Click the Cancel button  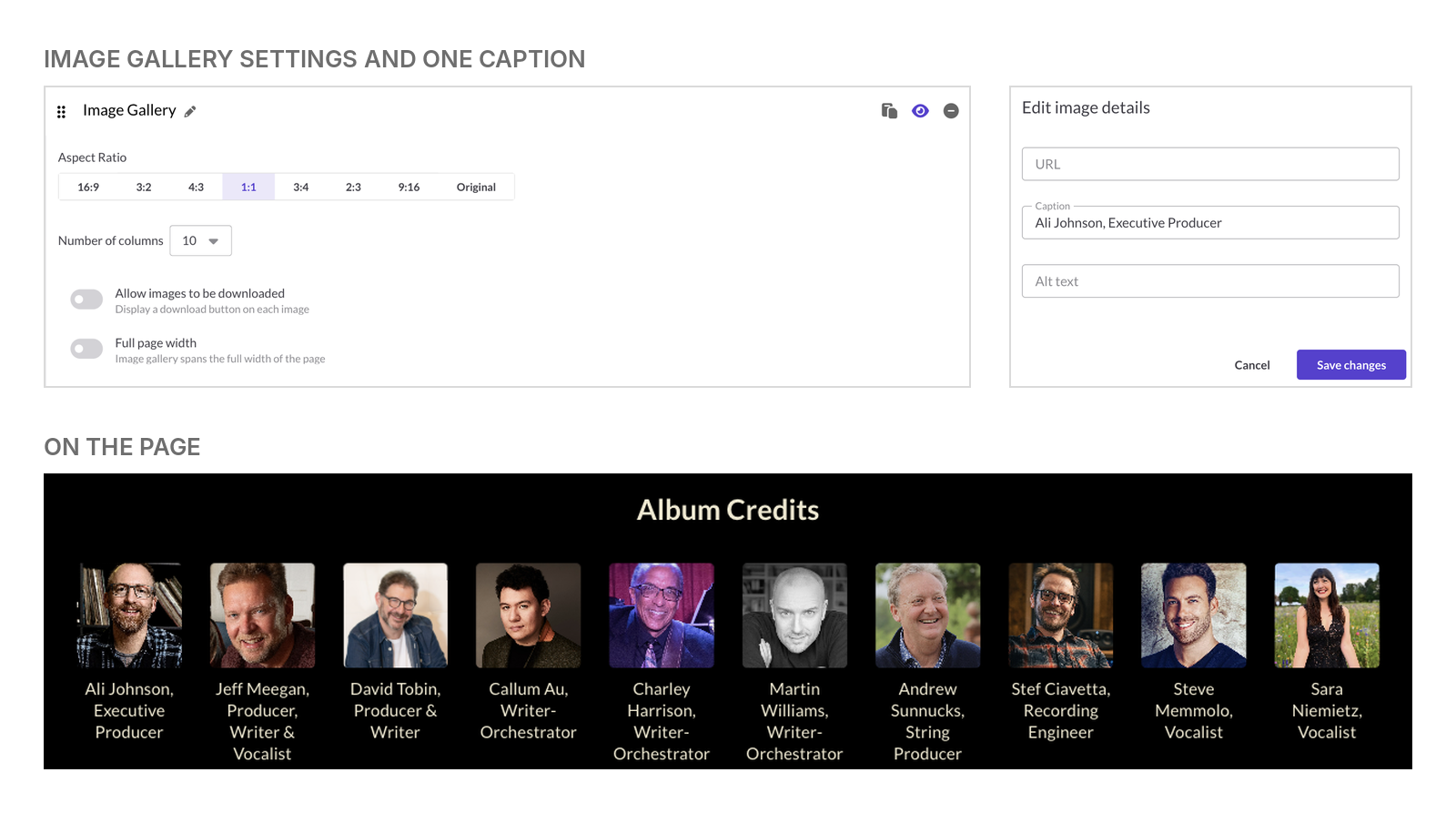coord(1252,365)
